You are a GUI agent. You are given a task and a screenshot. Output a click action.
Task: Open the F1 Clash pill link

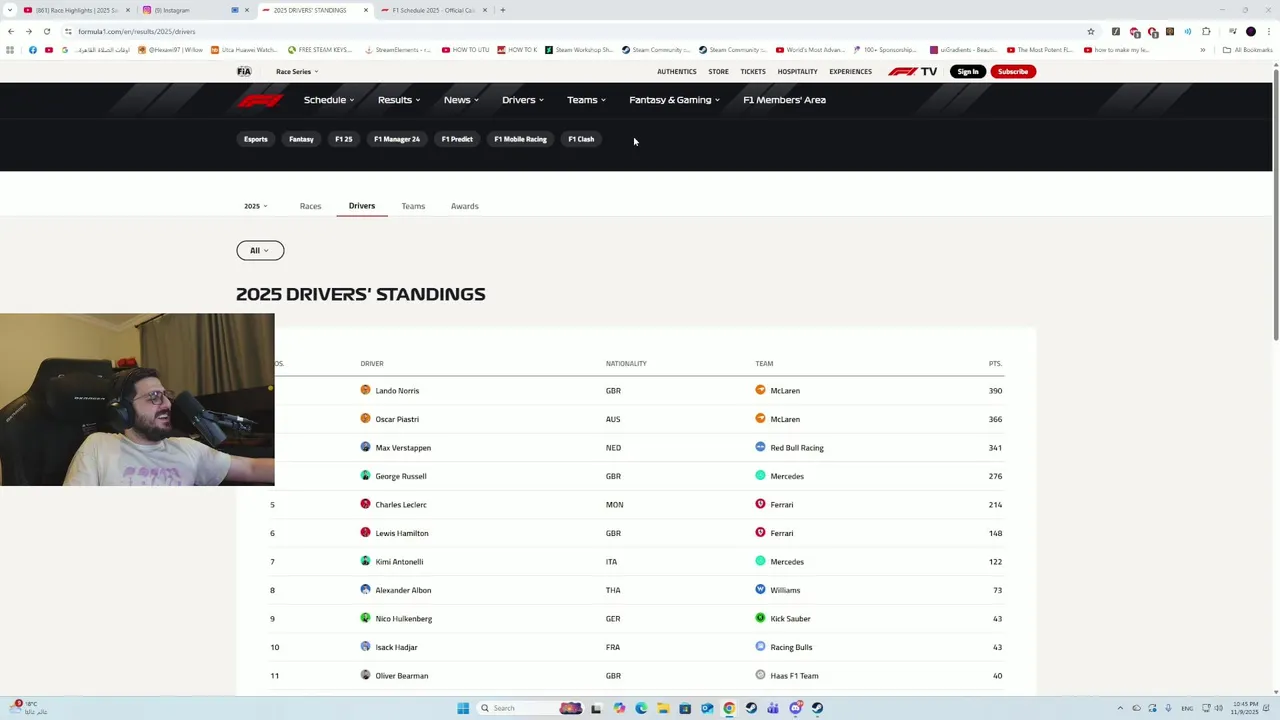click(x=581, y=139)
